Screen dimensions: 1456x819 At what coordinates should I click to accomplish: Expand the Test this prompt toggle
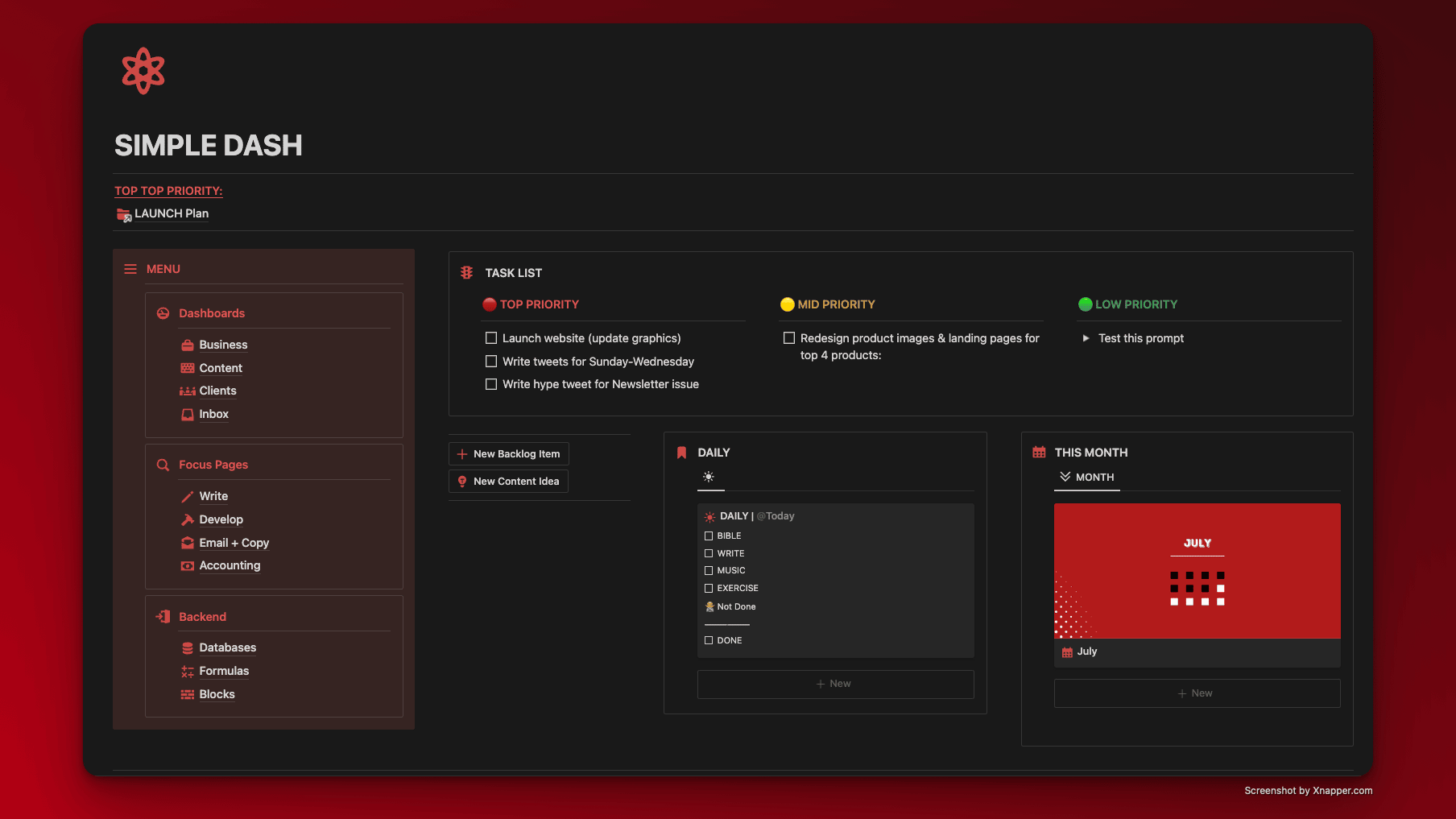coord(1086,338)
